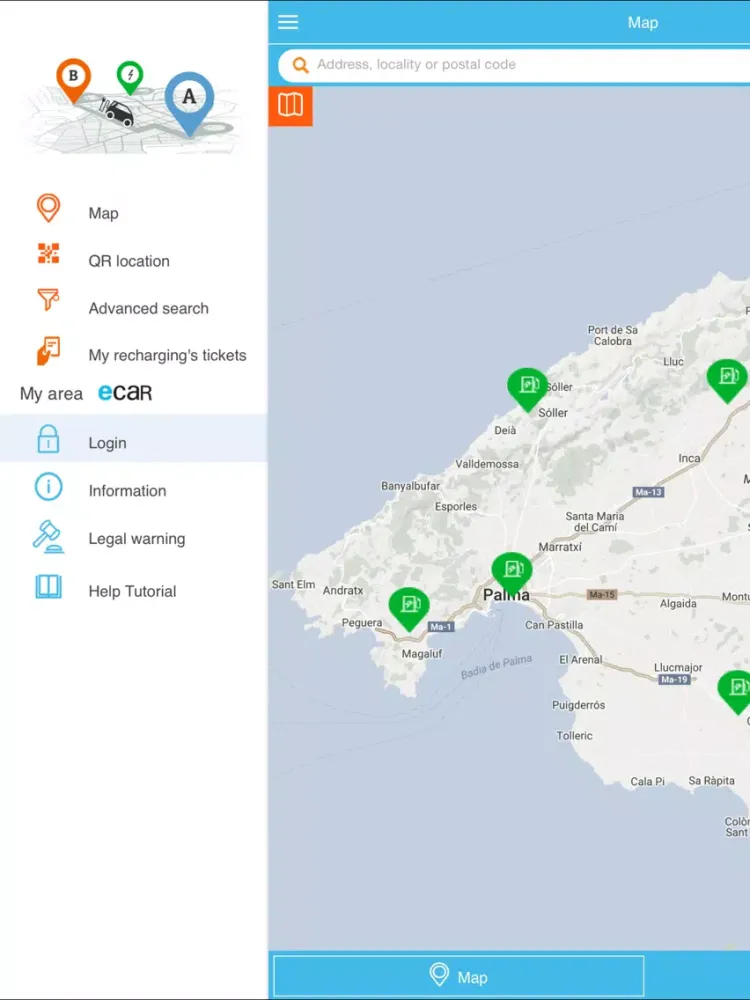
Task: Click the pin icon in bottom Map button
Action: [x=439, y=974]
